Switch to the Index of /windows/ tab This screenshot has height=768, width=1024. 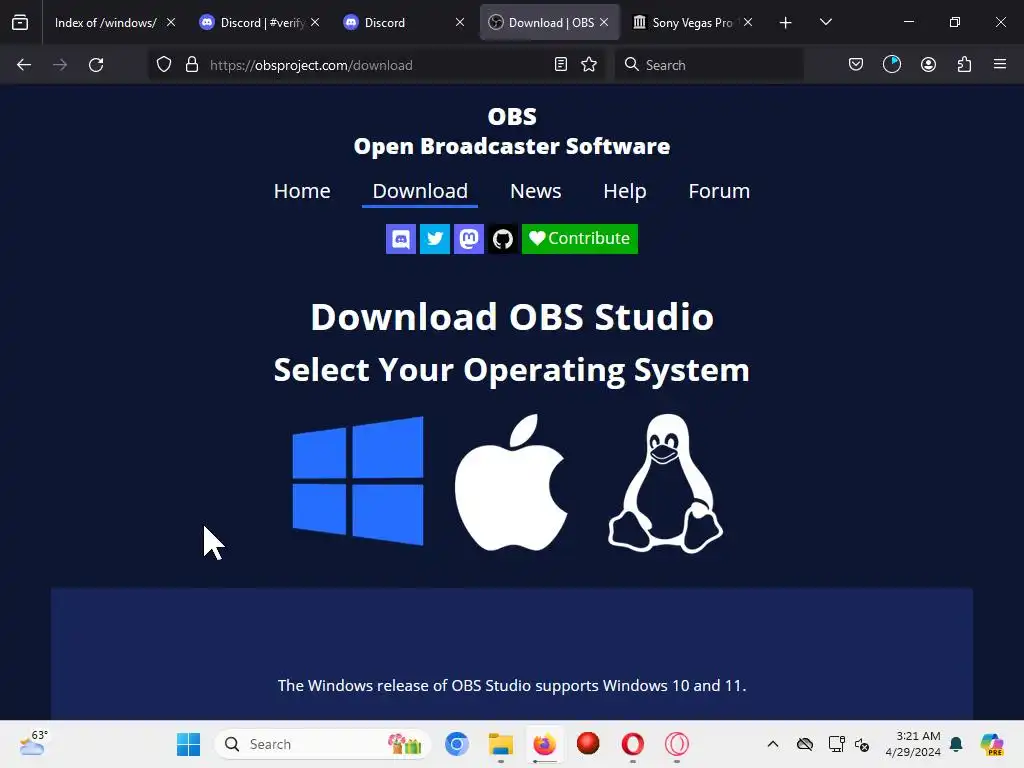106,23
